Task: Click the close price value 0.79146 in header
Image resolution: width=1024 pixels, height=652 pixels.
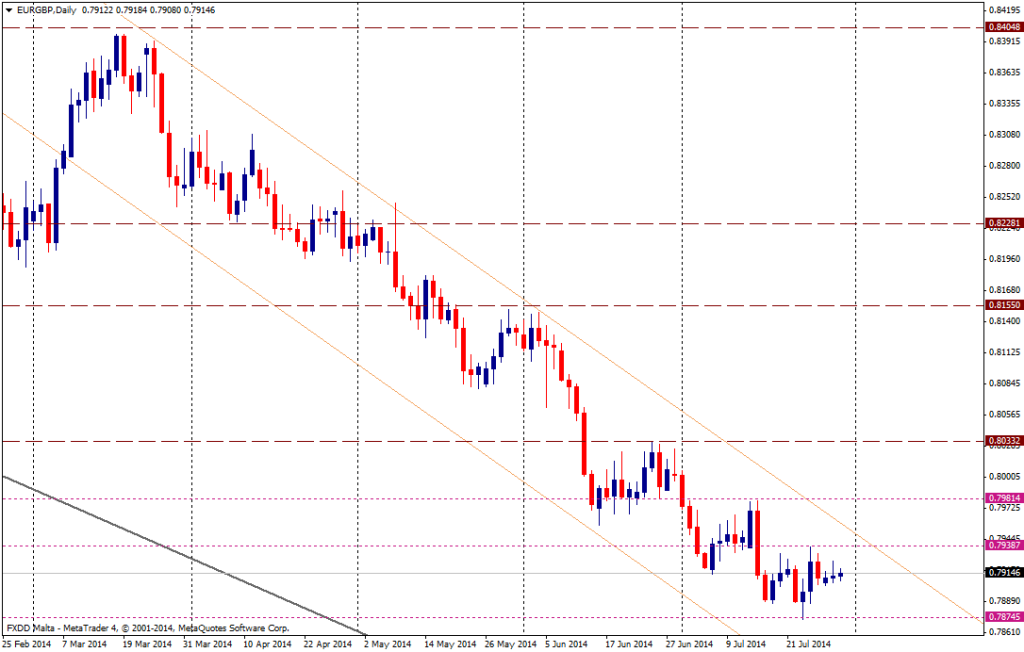Action: point(225,9)
